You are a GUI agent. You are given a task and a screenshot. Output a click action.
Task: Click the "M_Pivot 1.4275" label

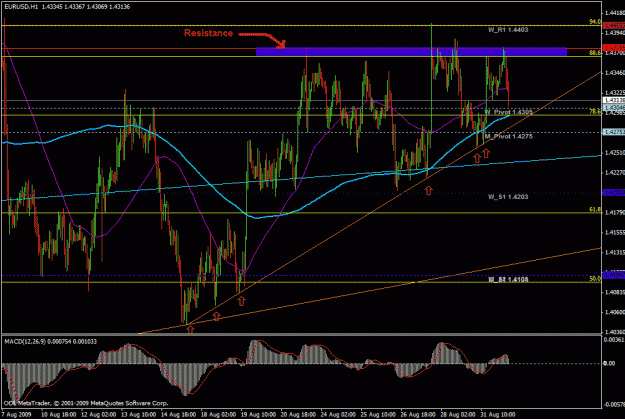pyautogui.click(x=508, y=136)
